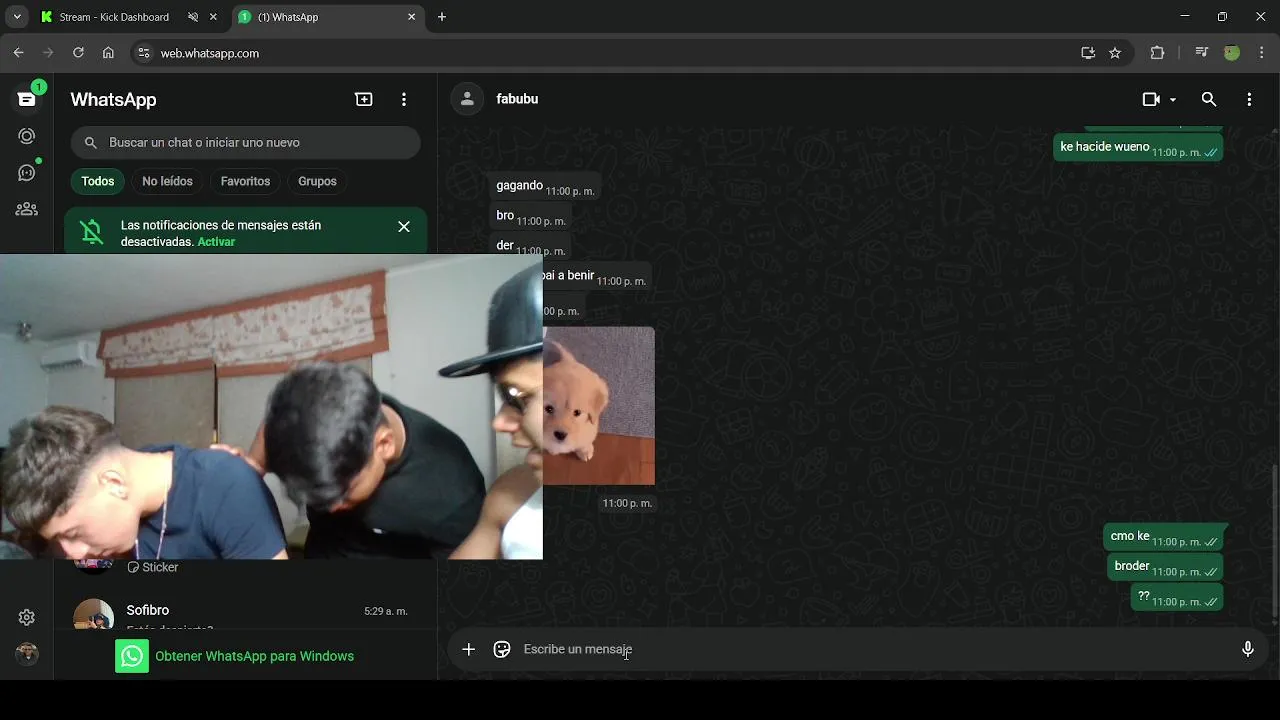1280x720 pixels.
Task: Open the attach plus button
Action: tap(468, 649)
